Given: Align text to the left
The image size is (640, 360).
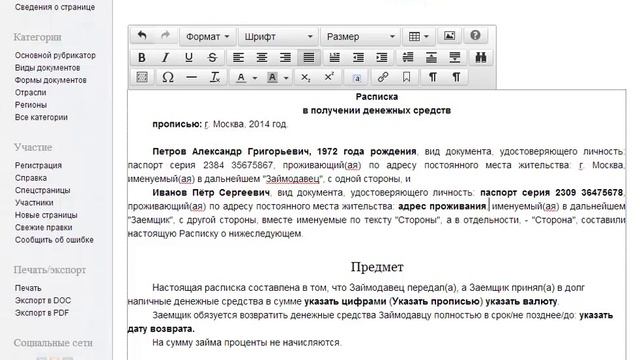Looking at the screenshot, I should [238, 58].
